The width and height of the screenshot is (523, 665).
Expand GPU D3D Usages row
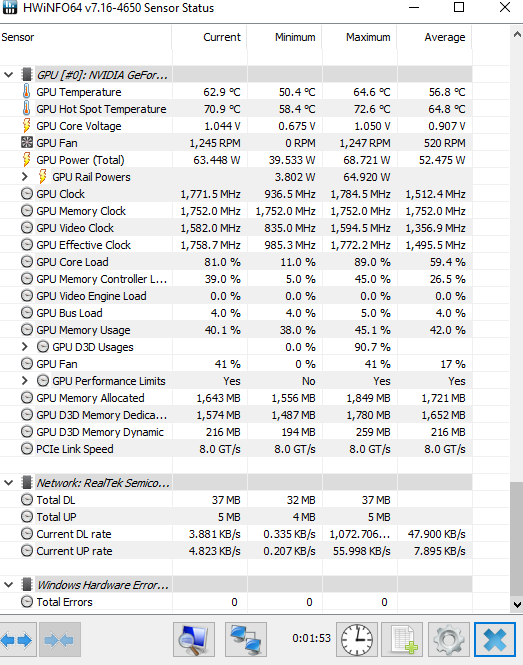tap(25, 347)
